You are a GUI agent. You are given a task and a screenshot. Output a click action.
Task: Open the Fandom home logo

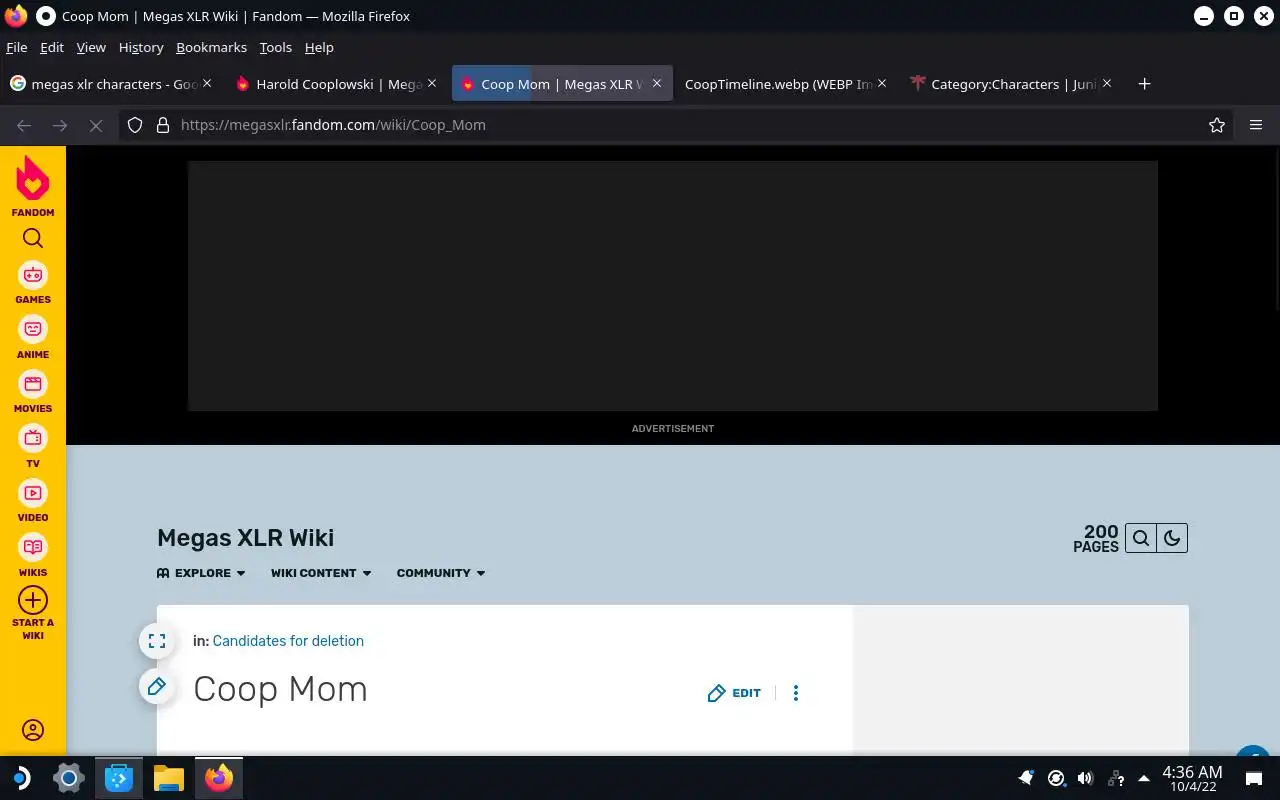coord(33,186)
